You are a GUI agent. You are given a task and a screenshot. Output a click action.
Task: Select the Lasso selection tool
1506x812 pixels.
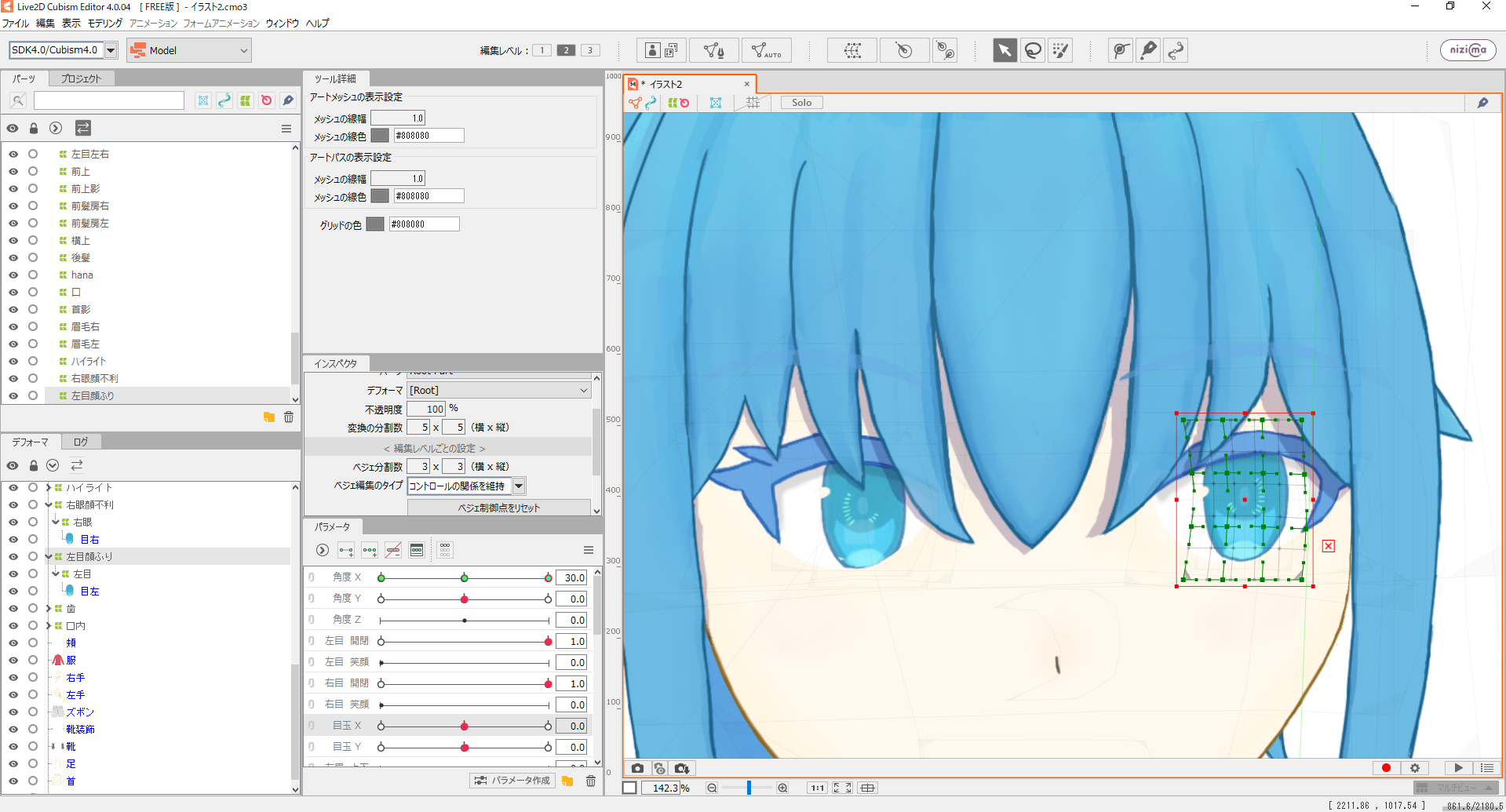point(1033,50)
